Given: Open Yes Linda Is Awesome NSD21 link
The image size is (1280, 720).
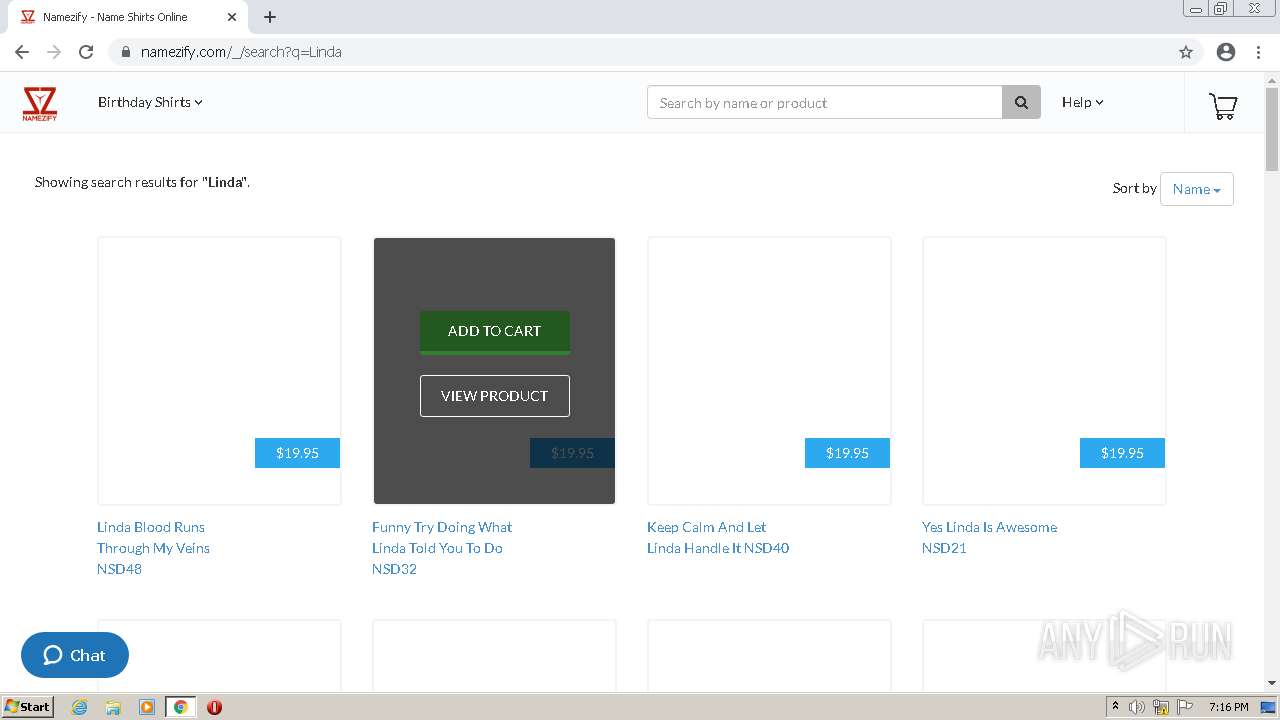Looking at the screenshot, I should (989, 537).
